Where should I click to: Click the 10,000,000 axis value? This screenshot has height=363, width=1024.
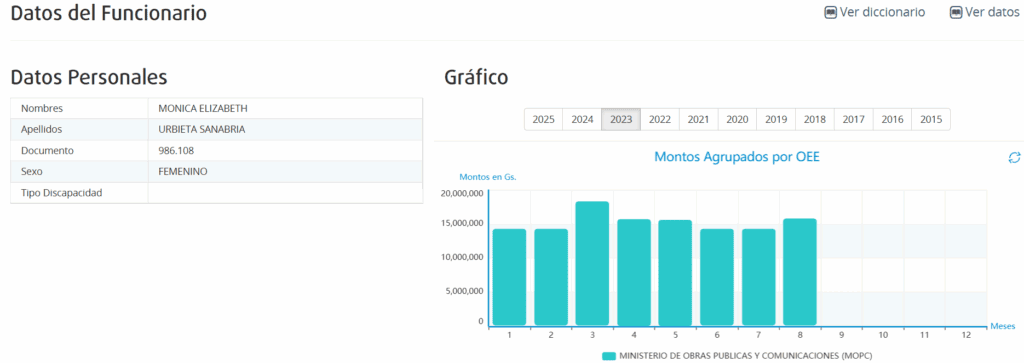pos(462,257)
